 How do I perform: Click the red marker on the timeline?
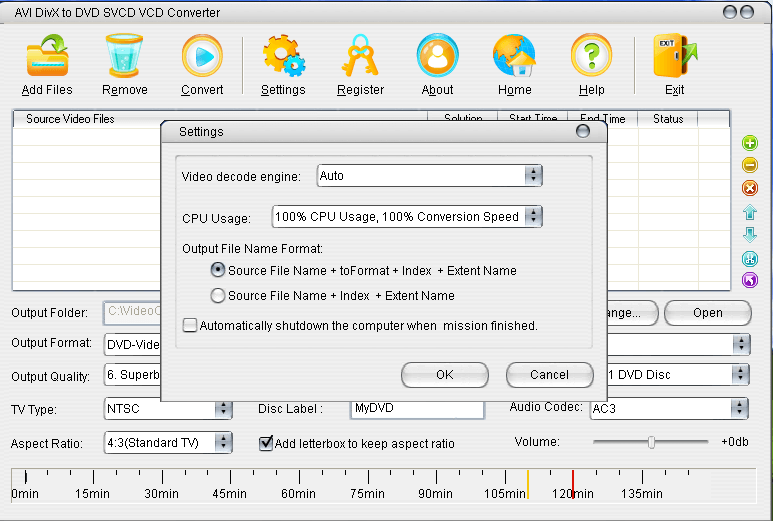(573, 484)
